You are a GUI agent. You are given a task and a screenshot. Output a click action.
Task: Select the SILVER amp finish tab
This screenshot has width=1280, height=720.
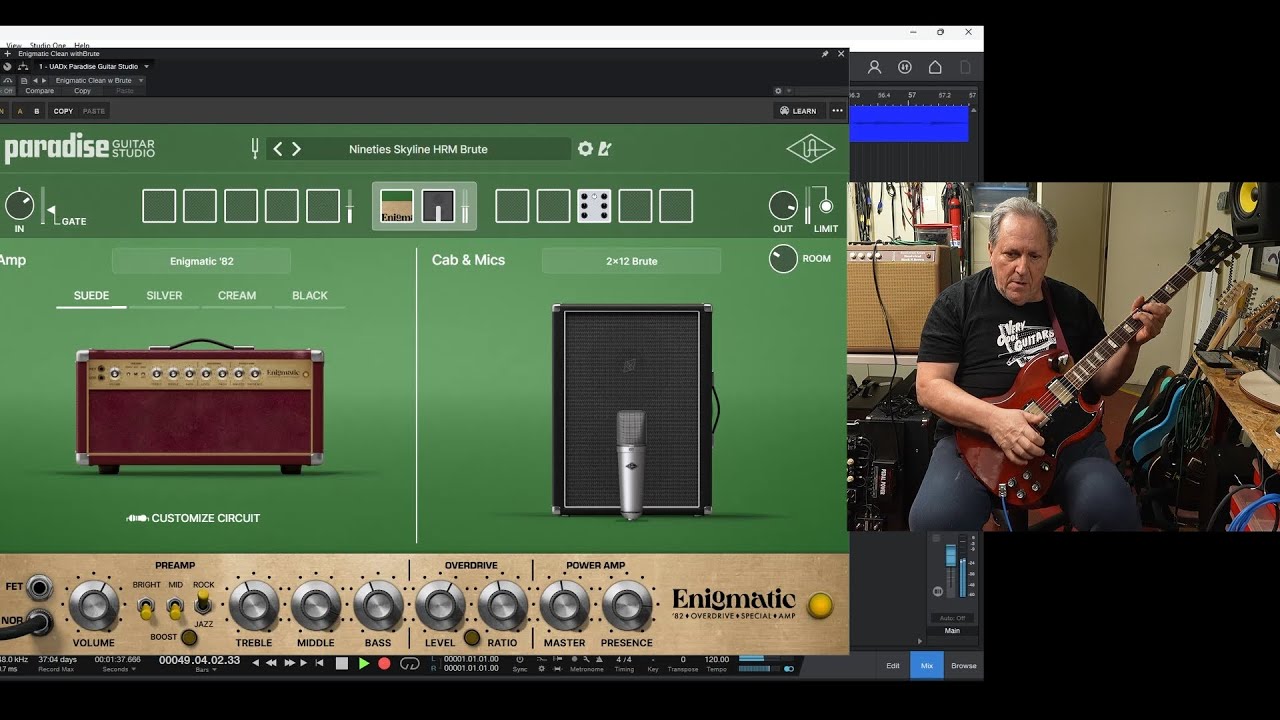point(164,296)
